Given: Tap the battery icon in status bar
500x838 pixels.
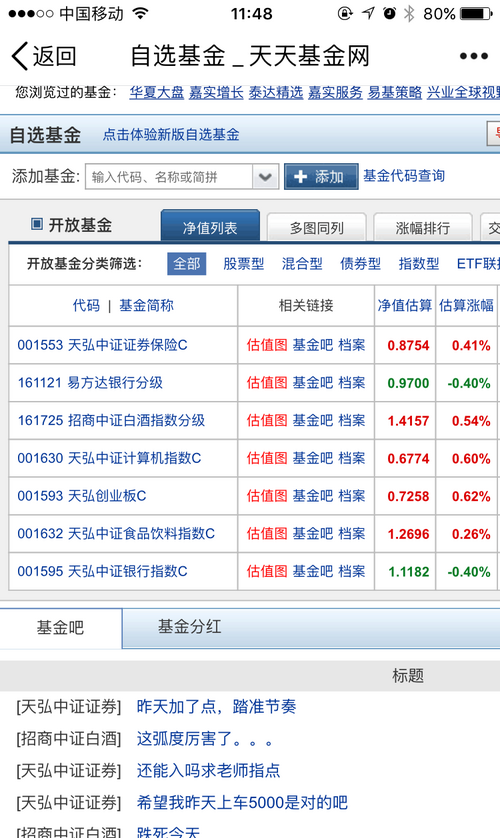Looking at the screenshot, I should (x=476, y=13).
